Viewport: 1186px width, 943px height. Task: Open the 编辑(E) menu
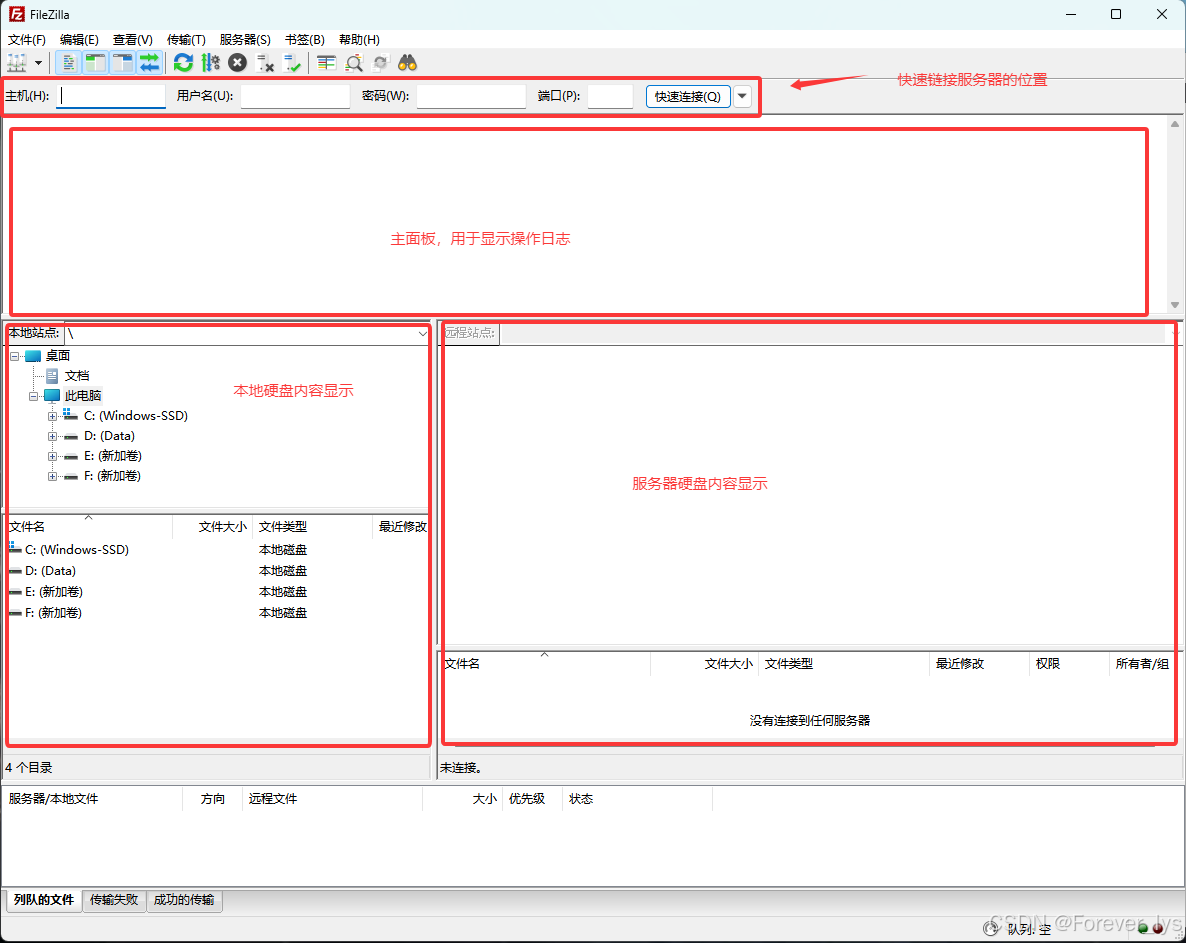tap(79, 39)
